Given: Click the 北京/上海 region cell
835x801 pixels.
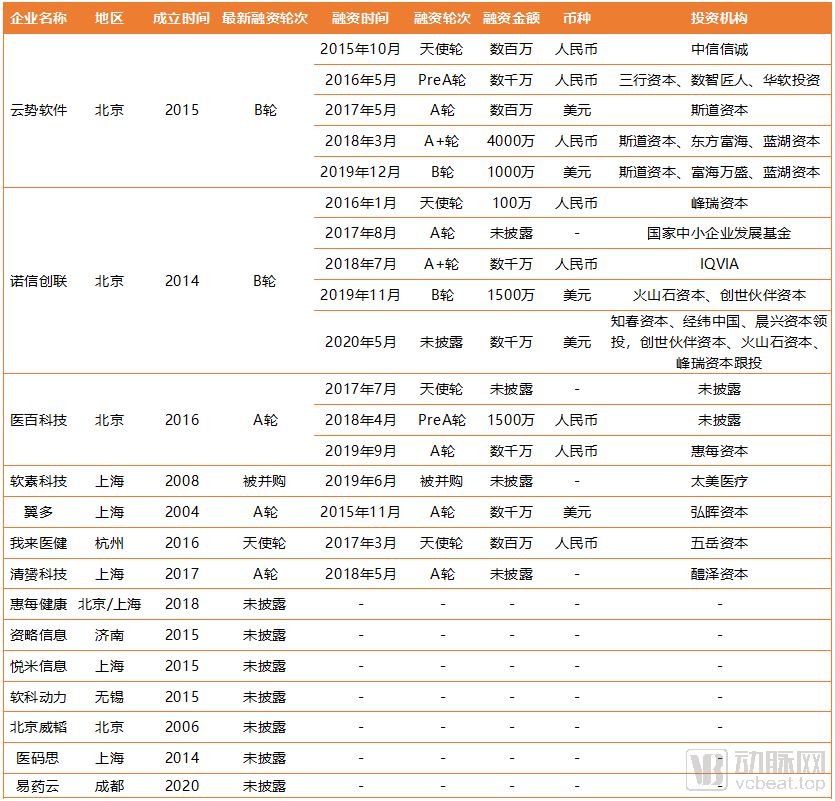Looking at the screenshot, I should (110, 604).
